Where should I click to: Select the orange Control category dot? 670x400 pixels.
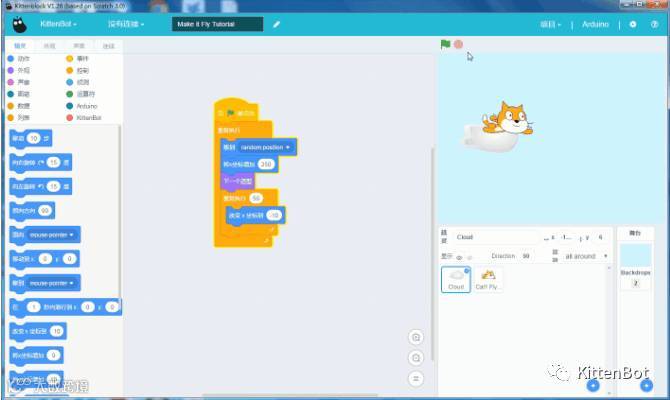pyautogui.click(x=70, y=70)
